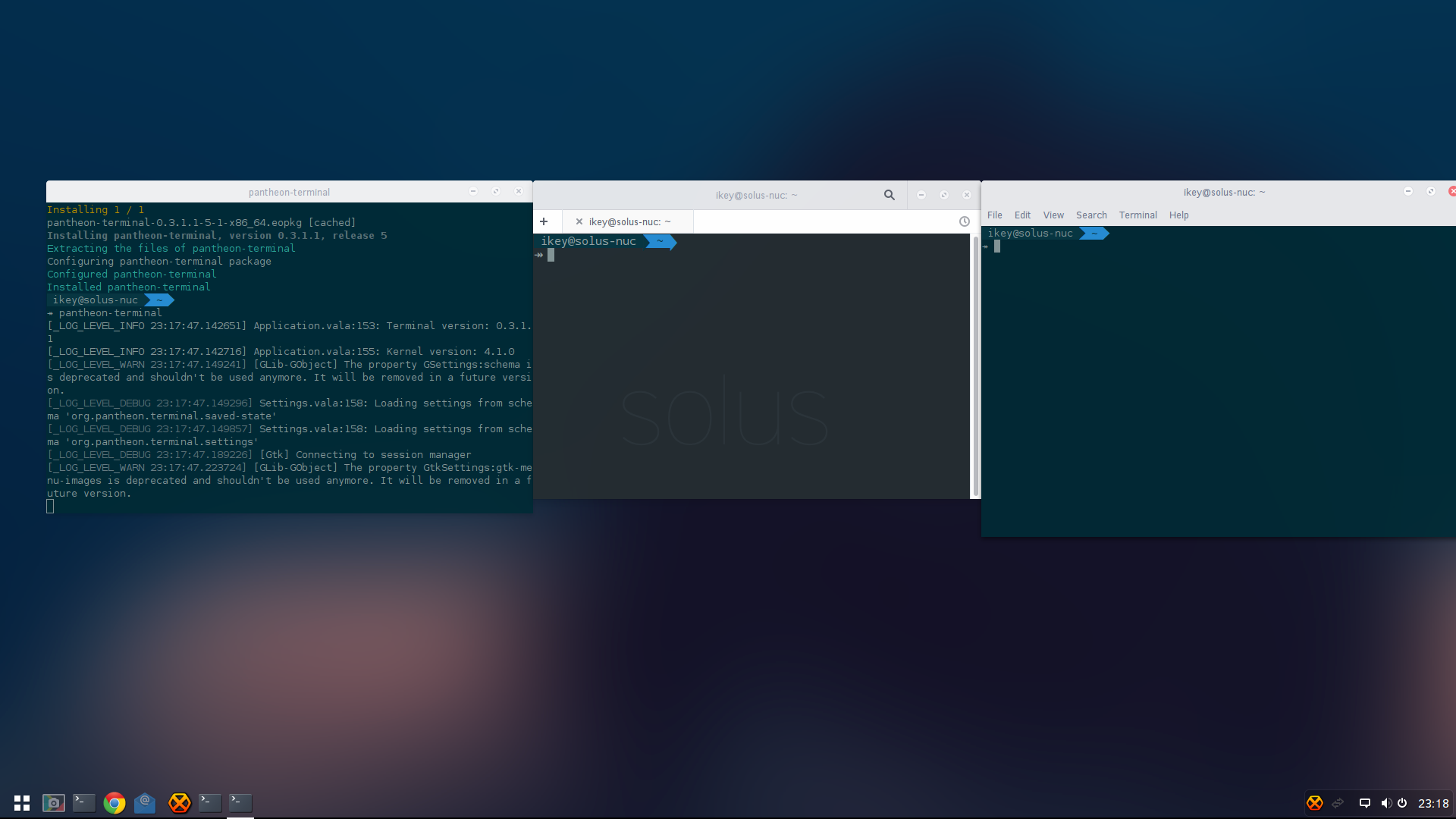Screen dimensions: 1456x819
Task: Open search in the middle terminal header
Action: tap(889, 195)
